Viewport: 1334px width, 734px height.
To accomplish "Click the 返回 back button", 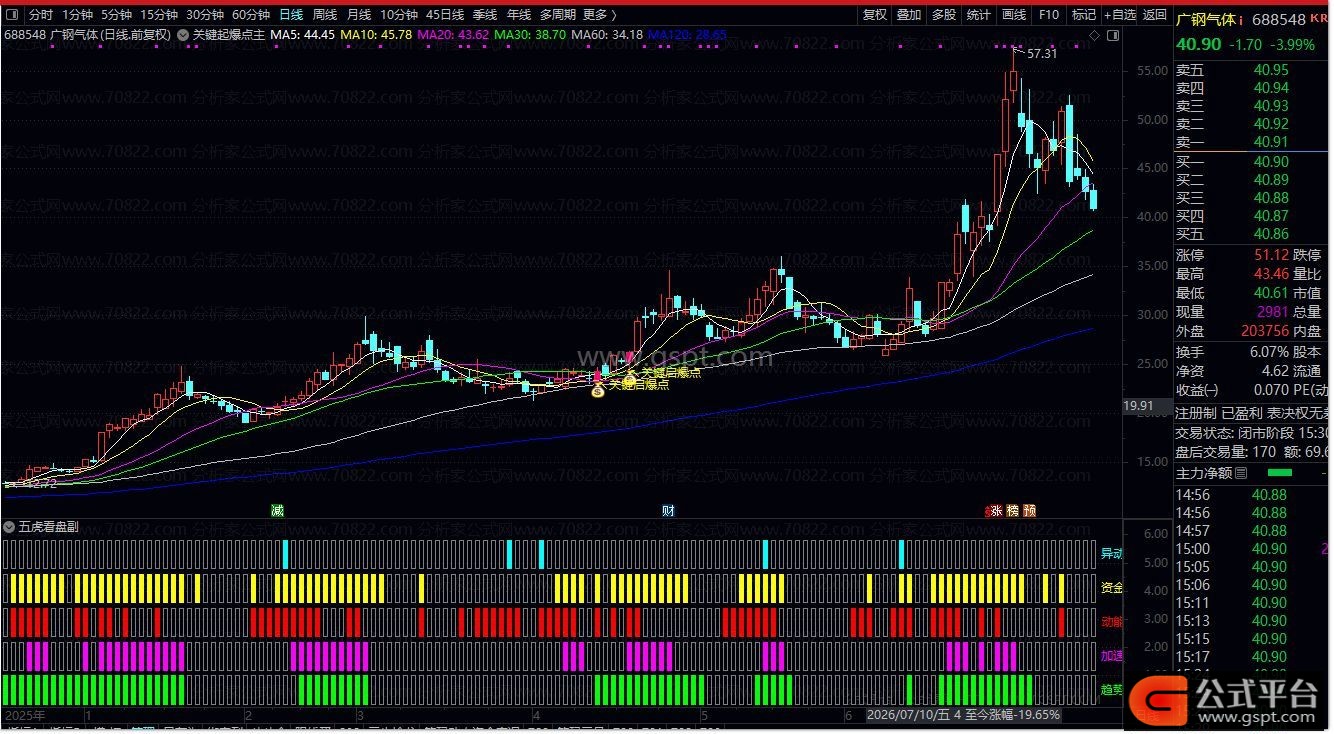I will [x=1155, y=15].
